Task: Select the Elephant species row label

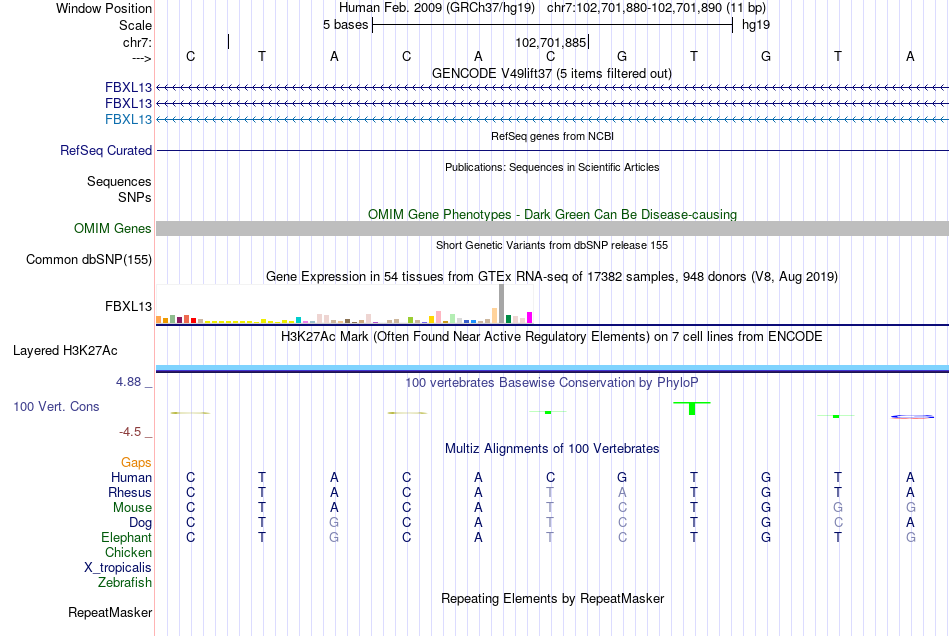Action: [126, 537]
